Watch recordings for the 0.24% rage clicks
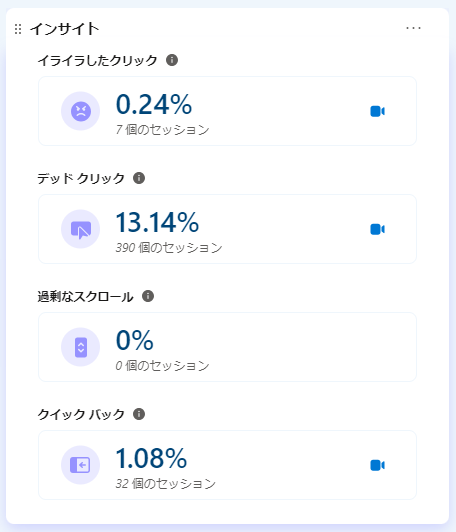 (x=377, y=111)
